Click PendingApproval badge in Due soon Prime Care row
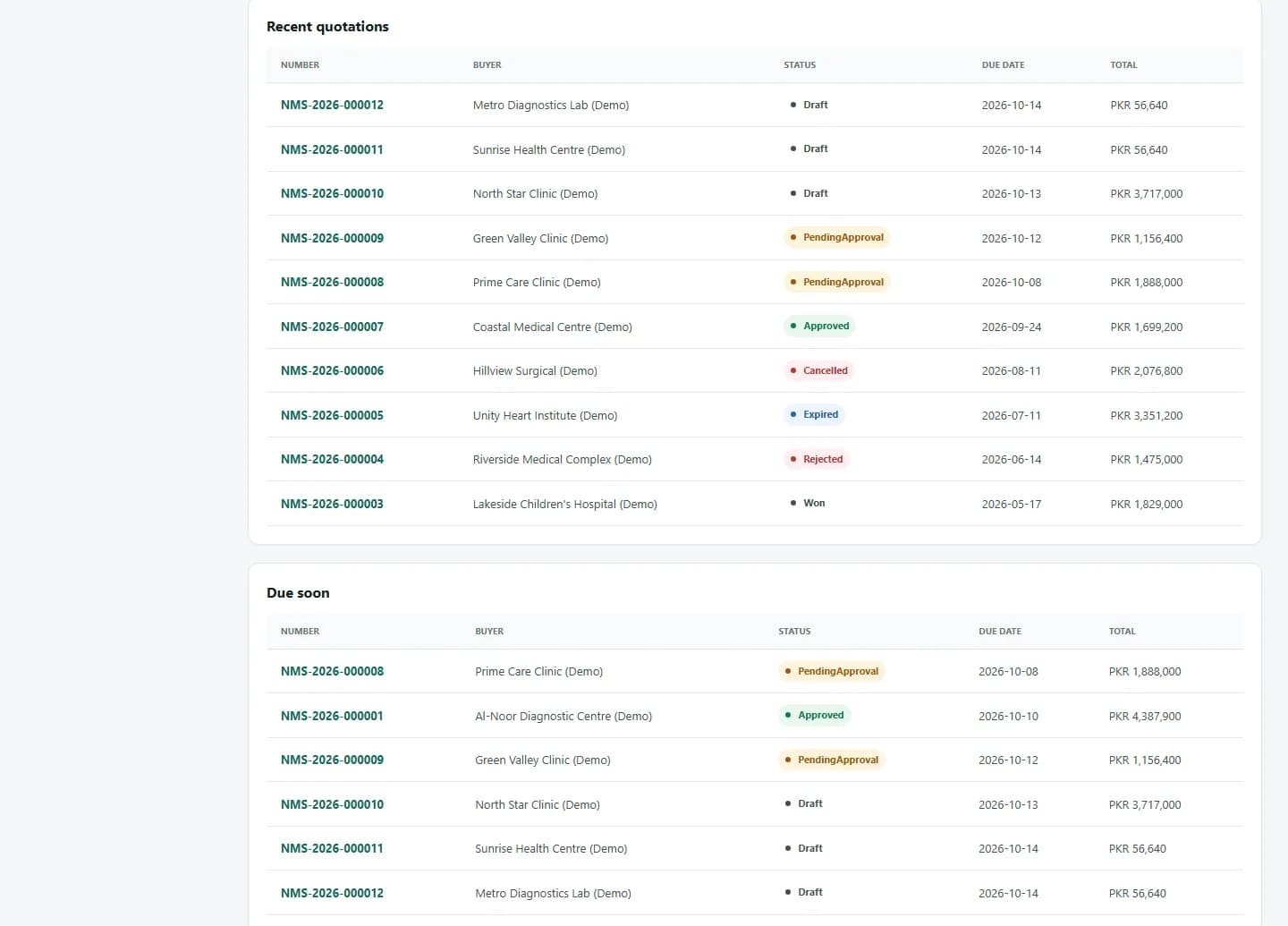The height and width of the screenshot is (926, 1288). pyautogui.click(x=832, y=671)
